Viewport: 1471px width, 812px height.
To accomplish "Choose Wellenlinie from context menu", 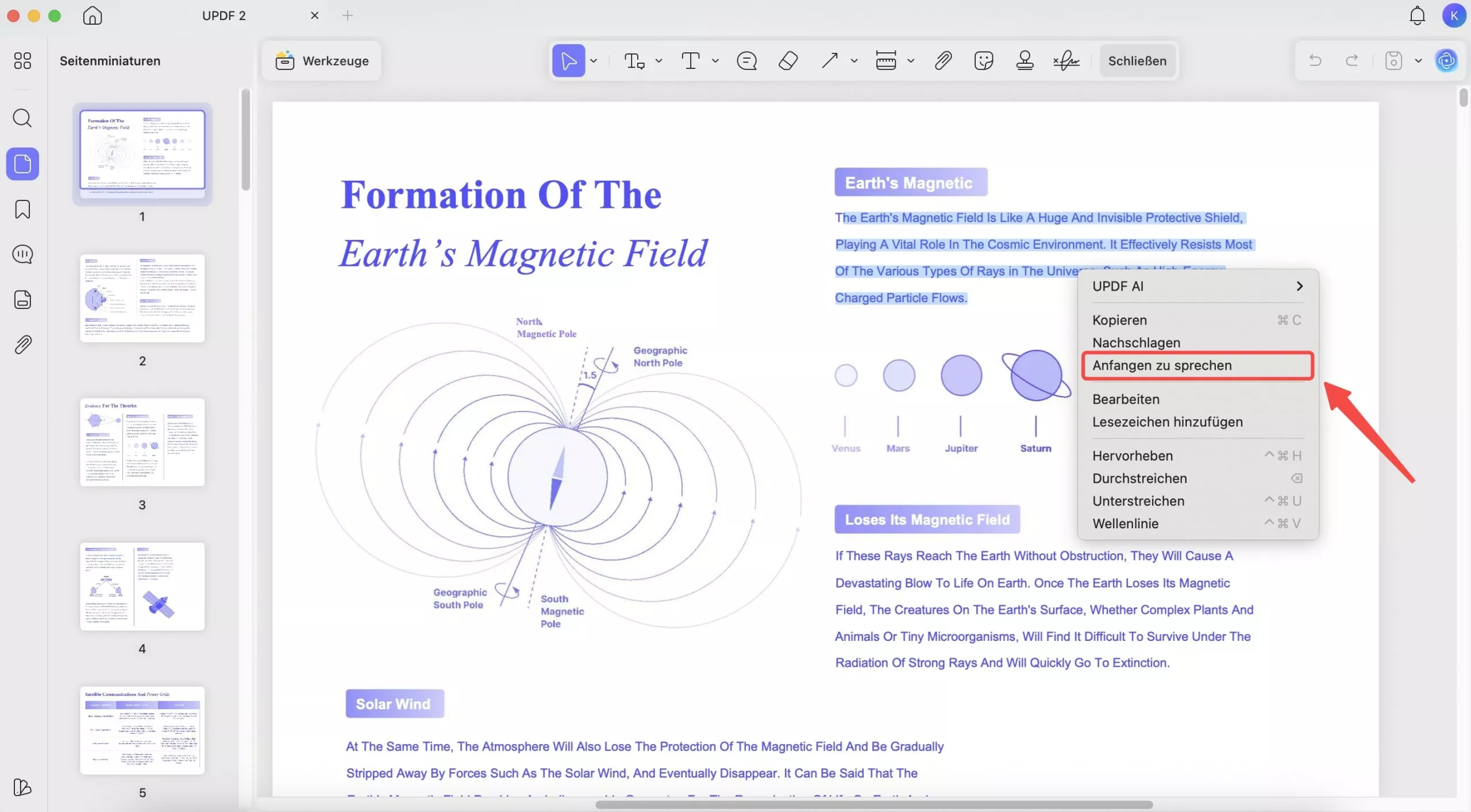I will pos(1197,523).
